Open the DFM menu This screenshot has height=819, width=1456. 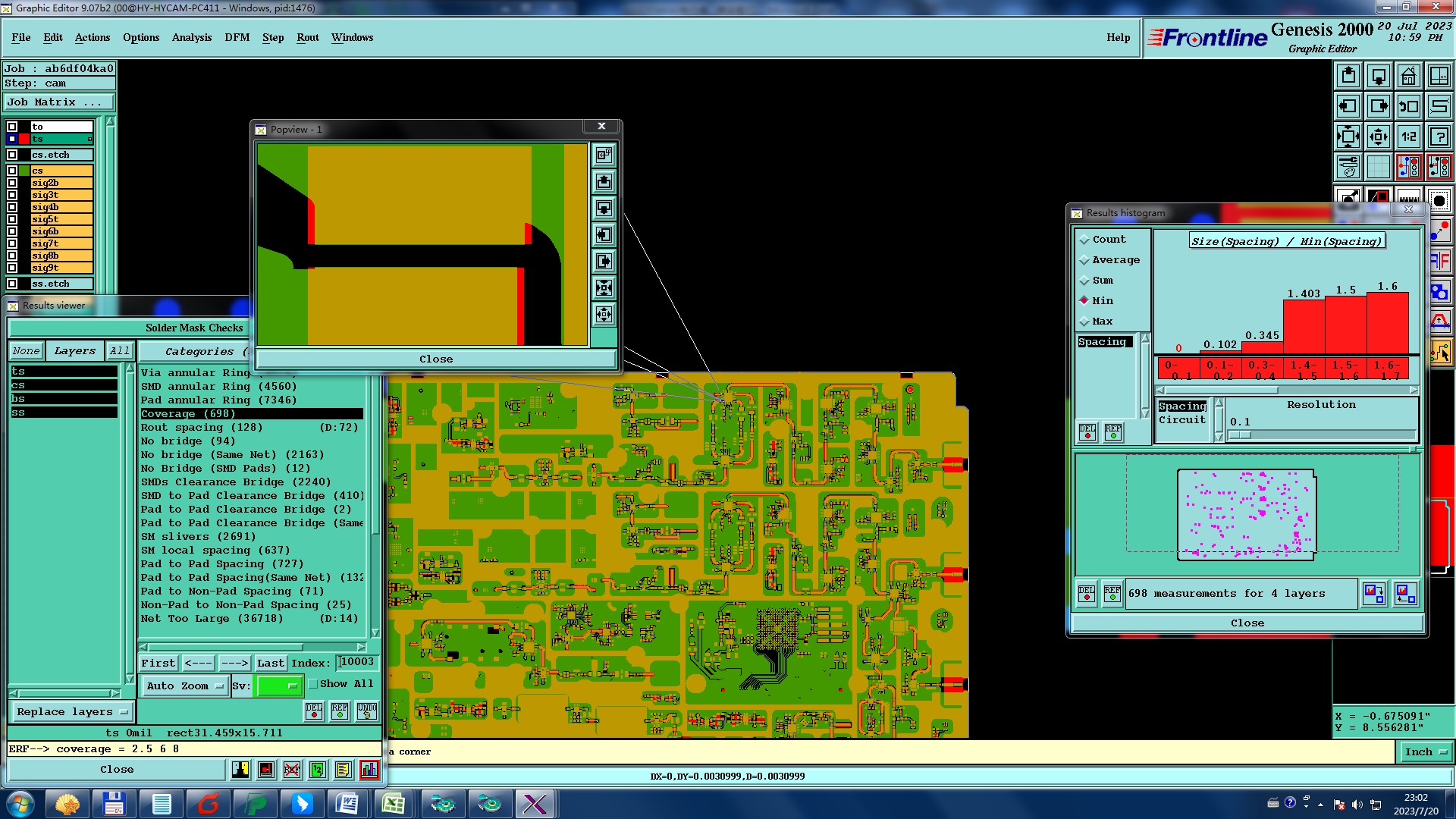(237, 37)
